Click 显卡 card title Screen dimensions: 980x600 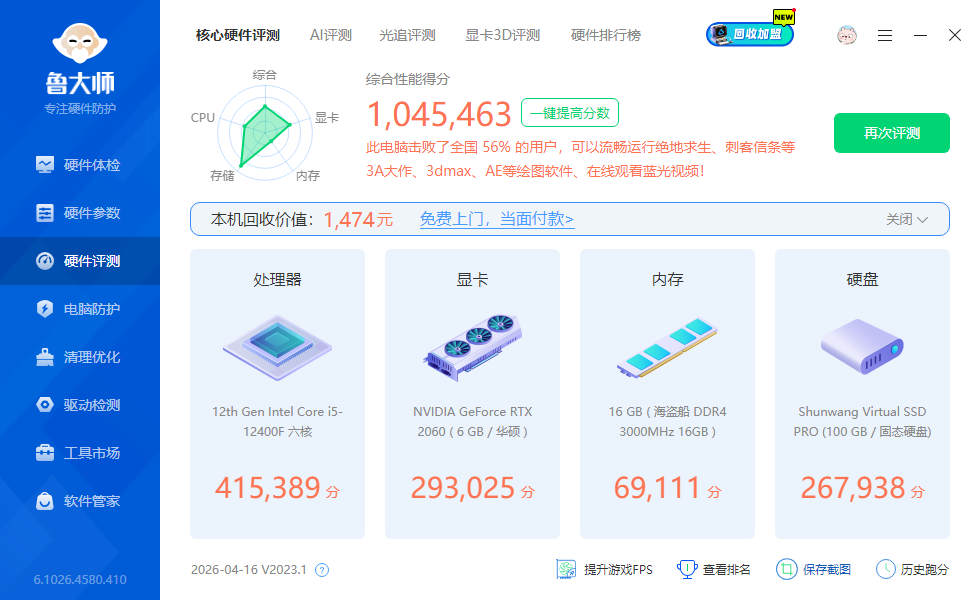click(x=472, y=279)
